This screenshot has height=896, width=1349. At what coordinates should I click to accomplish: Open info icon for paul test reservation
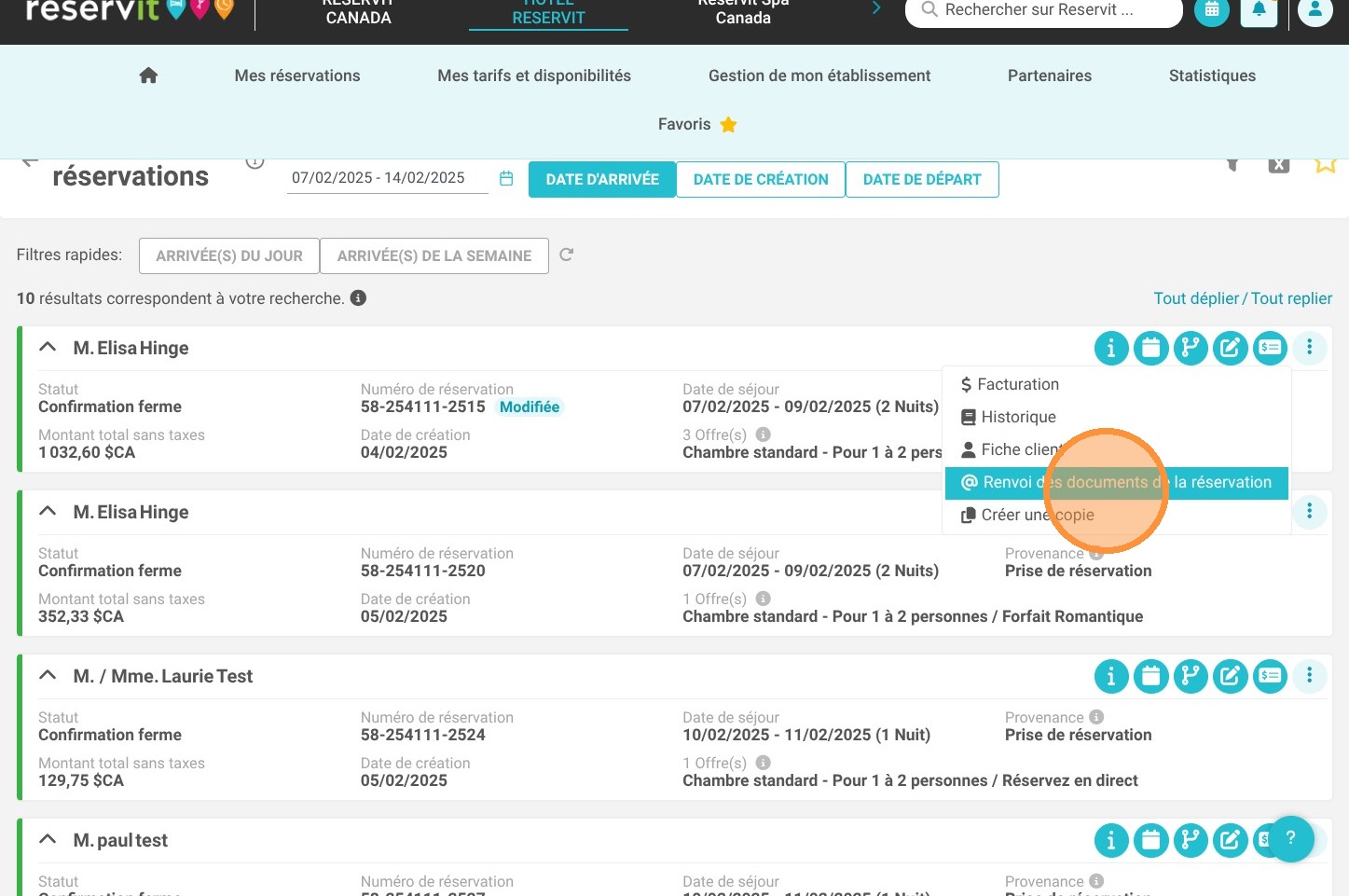point(1111,840)
